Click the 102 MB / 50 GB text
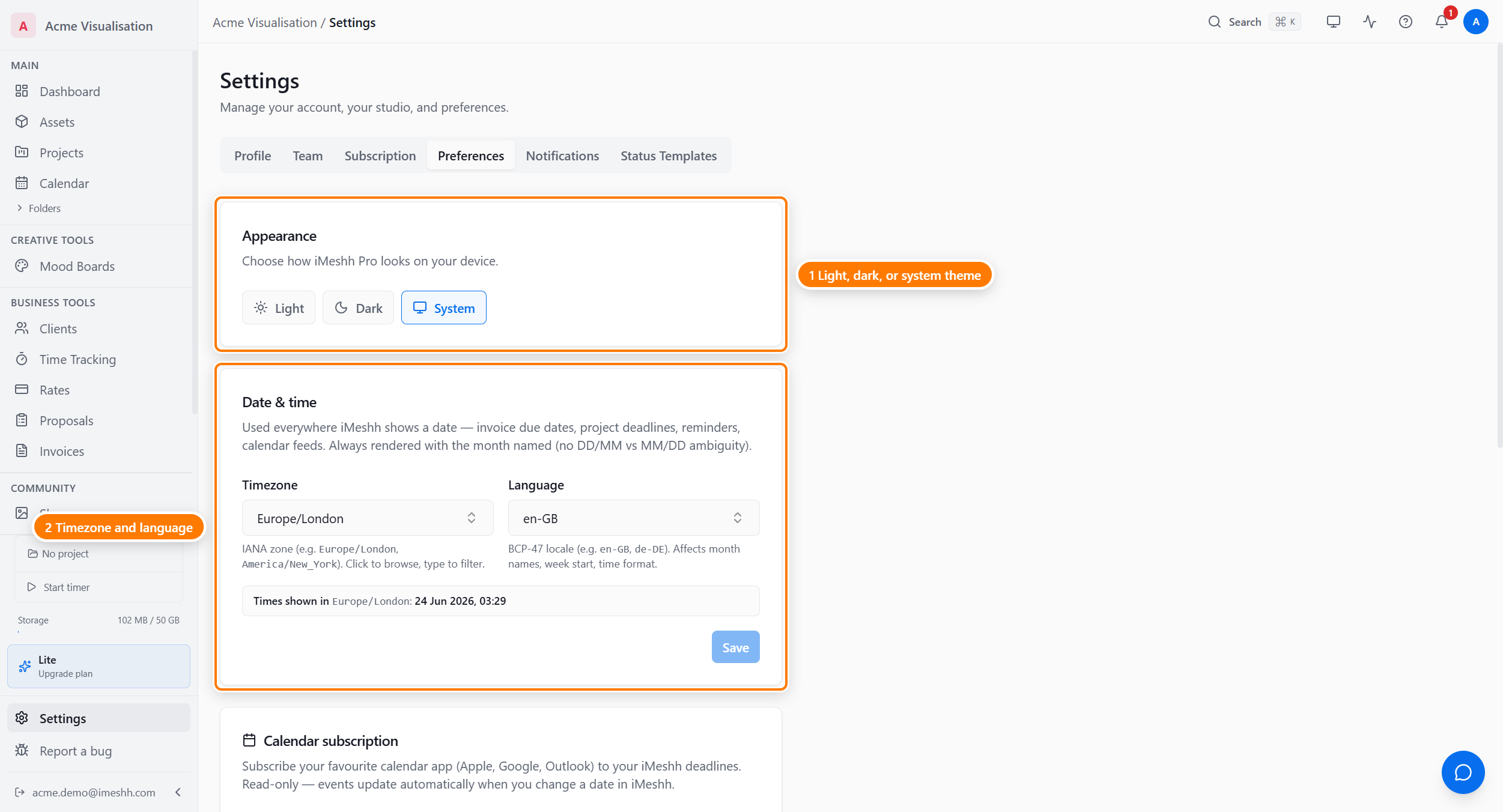Image resolution: width=1503 pixels, height=812 pixels. 148,620
